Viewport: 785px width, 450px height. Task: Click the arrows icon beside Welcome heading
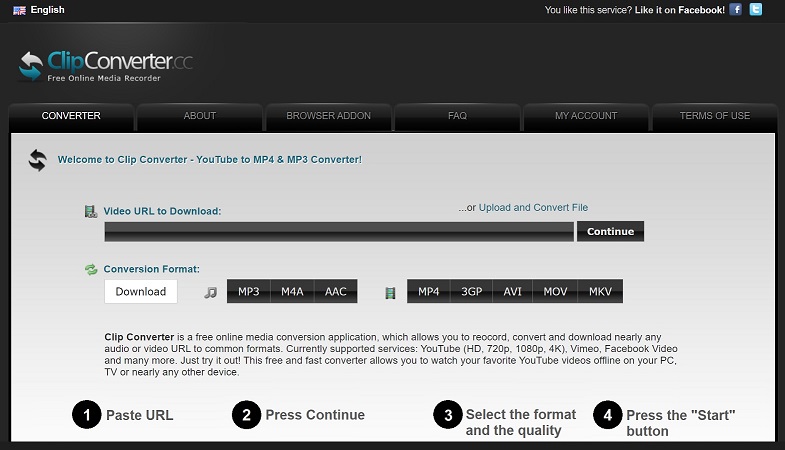(38, 160)
